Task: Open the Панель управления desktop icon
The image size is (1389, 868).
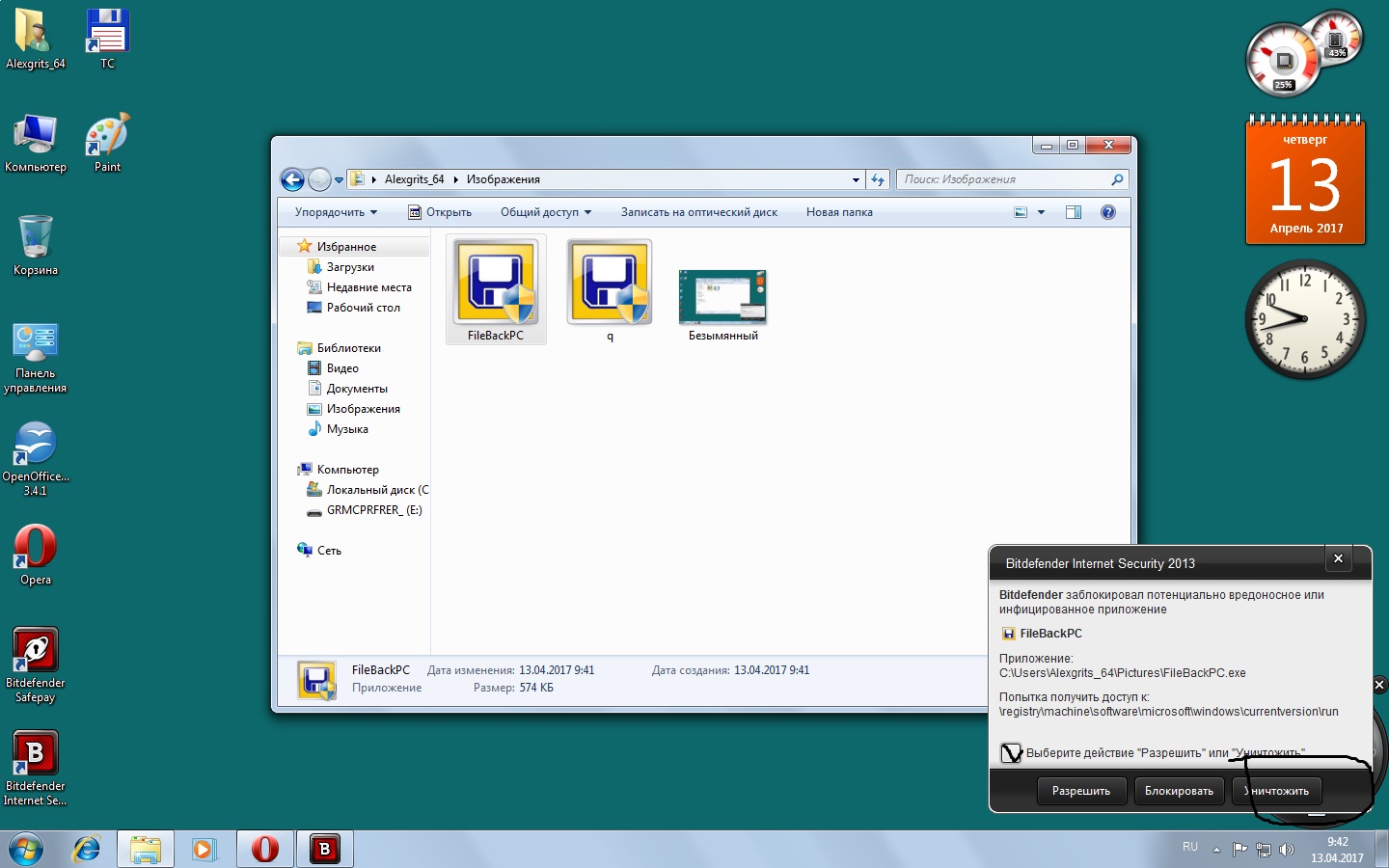Action: pos(36,357)
